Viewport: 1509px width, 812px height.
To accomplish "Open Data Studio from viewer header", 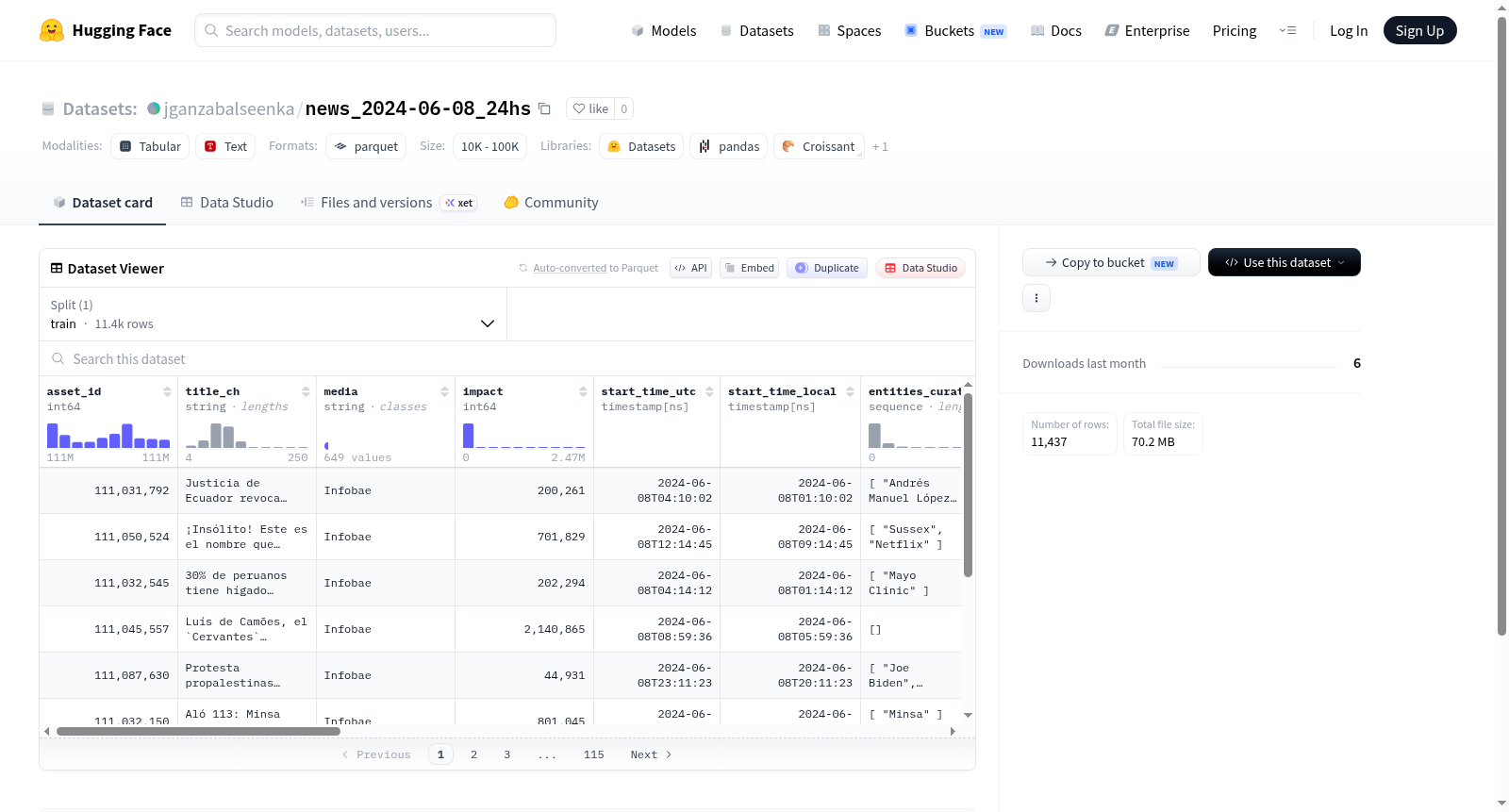I will [920, 268].
